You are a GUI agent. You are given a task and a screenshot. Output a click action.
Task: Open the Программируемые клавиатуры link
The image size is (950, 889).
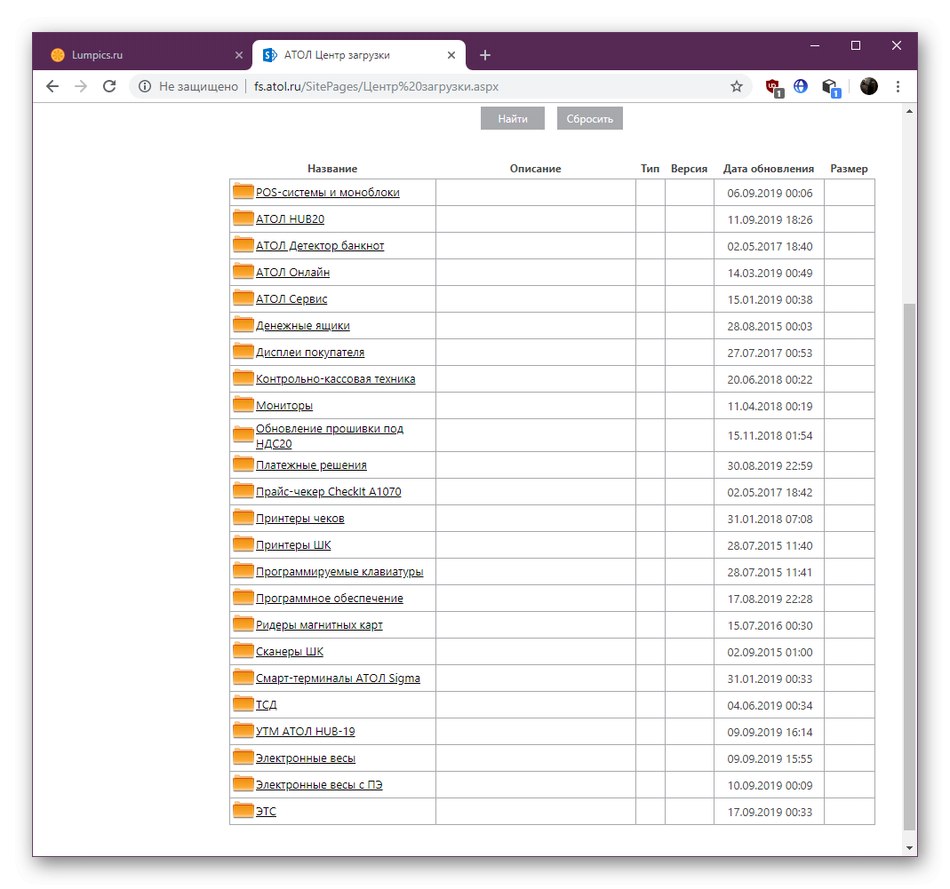pyautogui.click(x=339, y=571)
